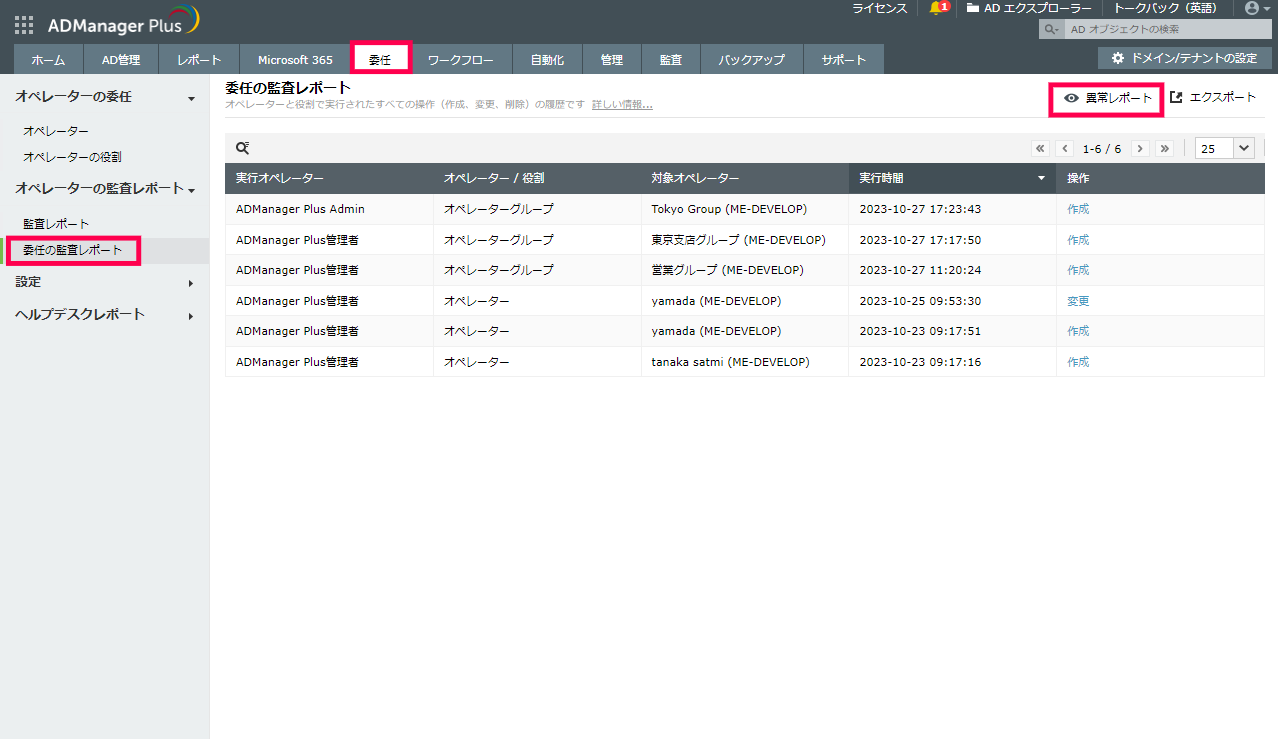Screen dimensions: 1278x739
Task: Focus the AD オブジェクトの検索 field
Action: tap(1167, 29)
